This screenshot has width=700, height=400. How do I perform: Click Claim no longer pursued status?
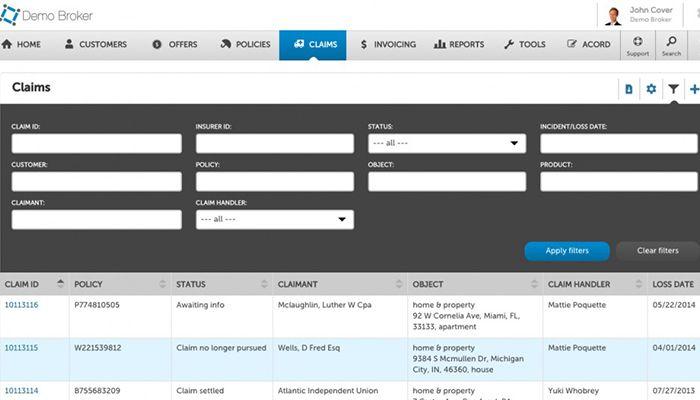221,348
